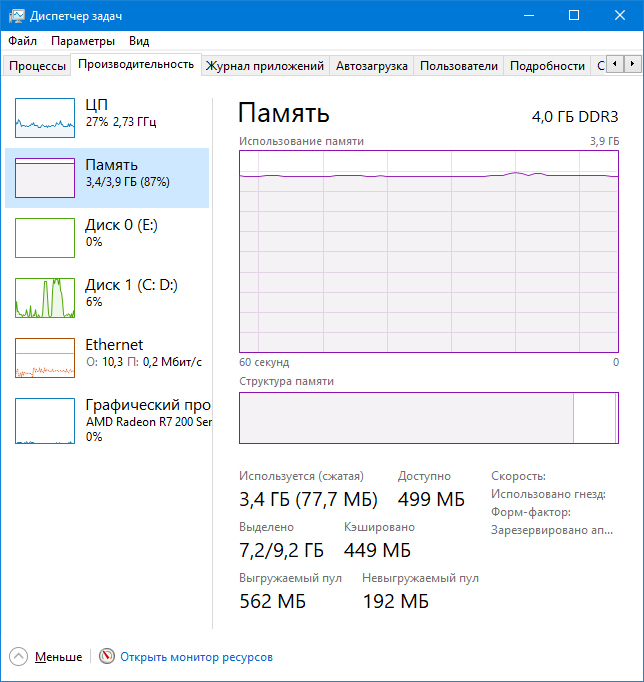Select the Производительность tab
This screenshot has height=682, width=644.
136,64
